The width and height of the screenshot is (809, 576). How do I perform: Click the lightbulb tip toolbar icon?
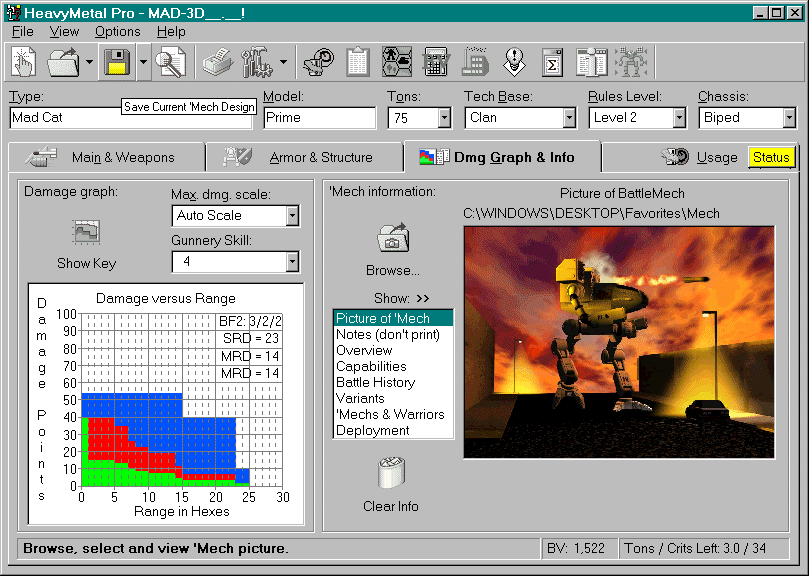514,62
